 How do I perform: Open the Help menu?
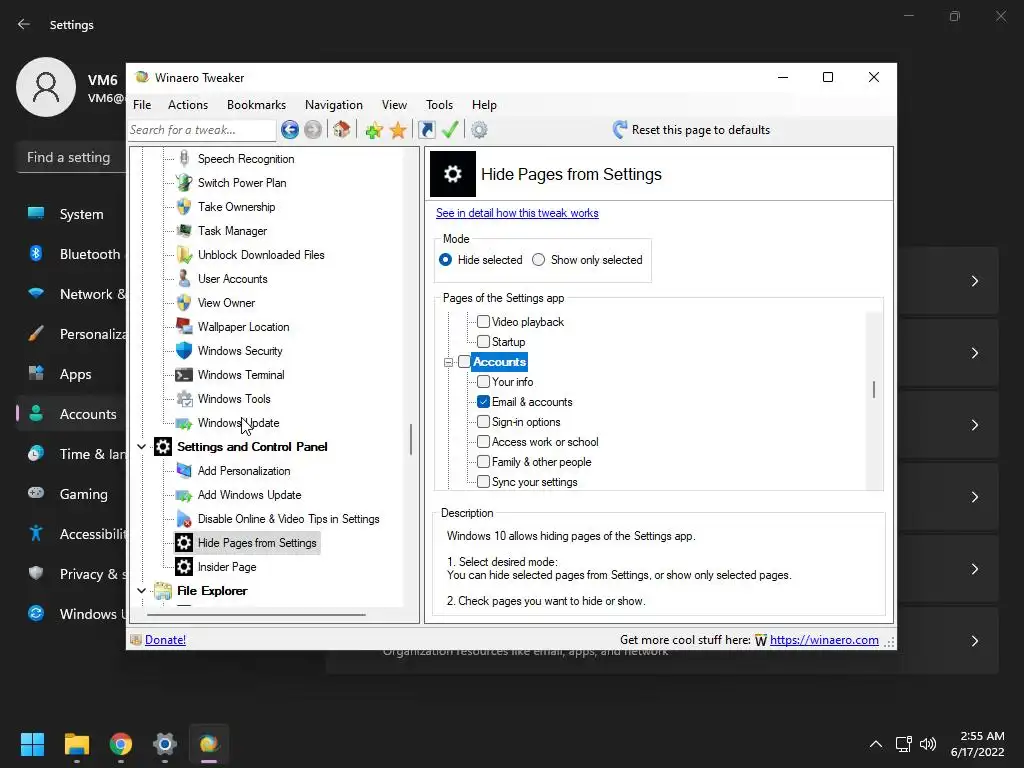point(484,104)
